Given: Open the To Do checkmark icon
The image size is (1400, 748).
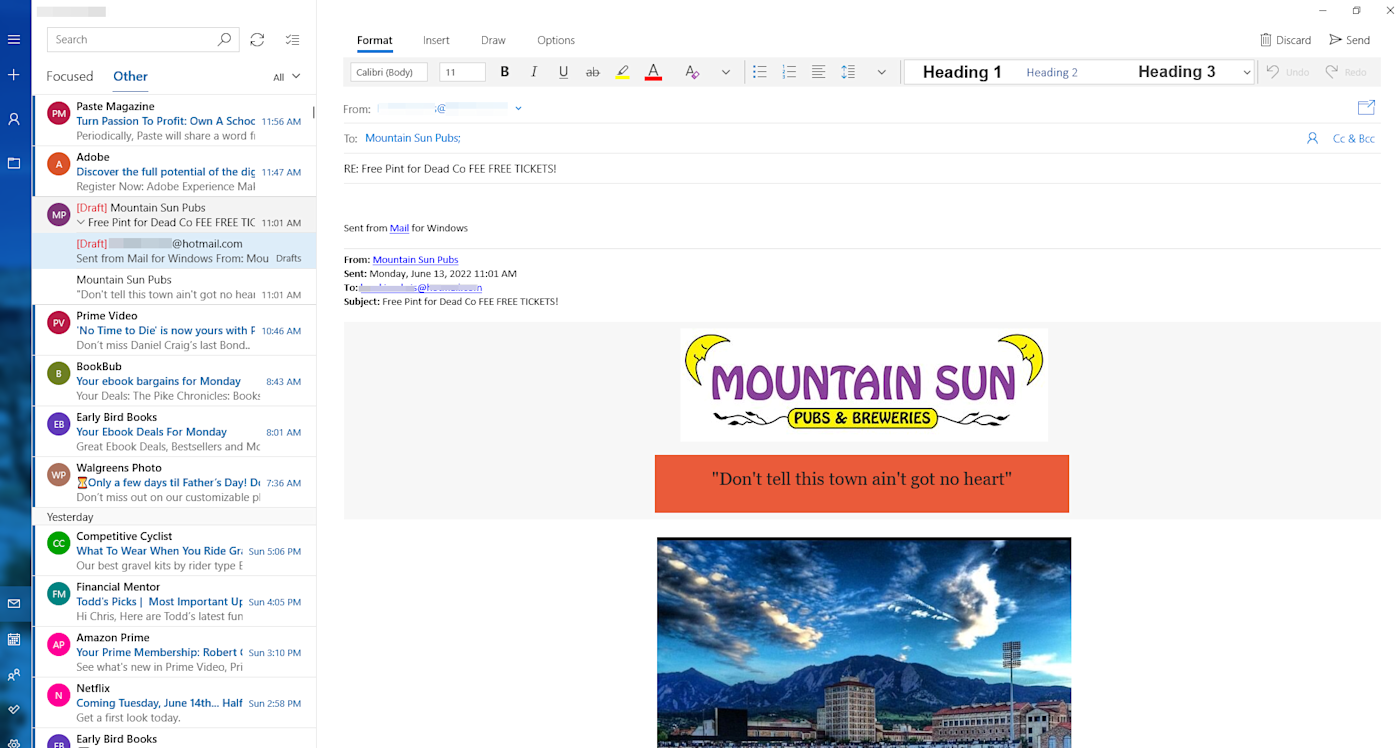Looking at the screenshot, I should [14, 710].
